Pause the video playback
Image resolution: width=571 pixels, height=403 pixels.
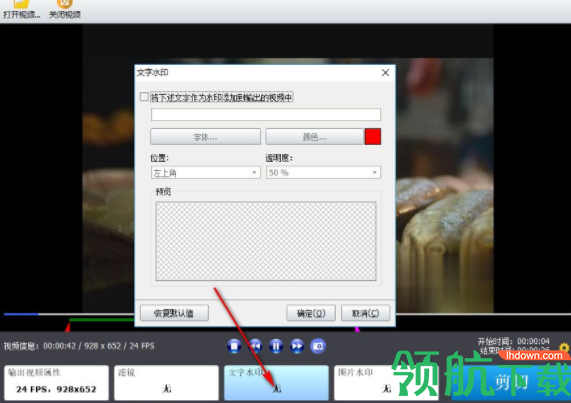coord(276,346)
